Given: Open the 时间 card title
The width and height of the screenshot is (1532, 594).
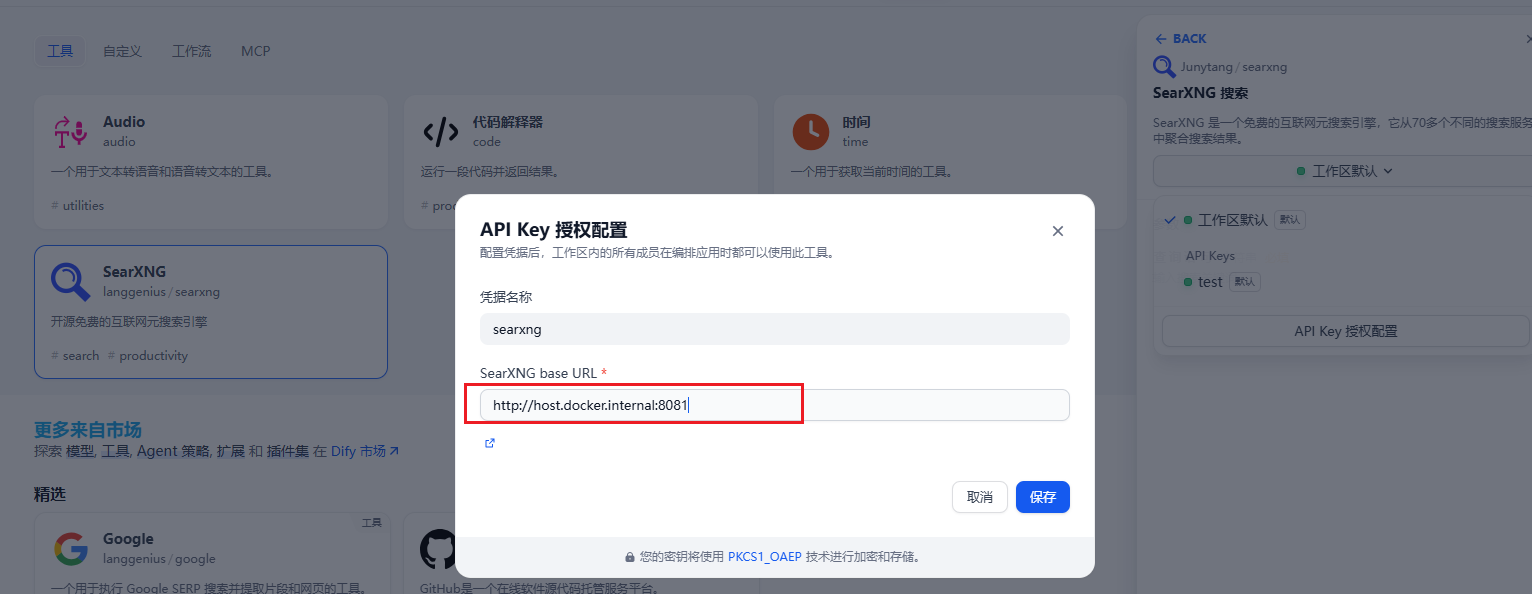Looking at the screenshot, I should click(x=856, y=122).
